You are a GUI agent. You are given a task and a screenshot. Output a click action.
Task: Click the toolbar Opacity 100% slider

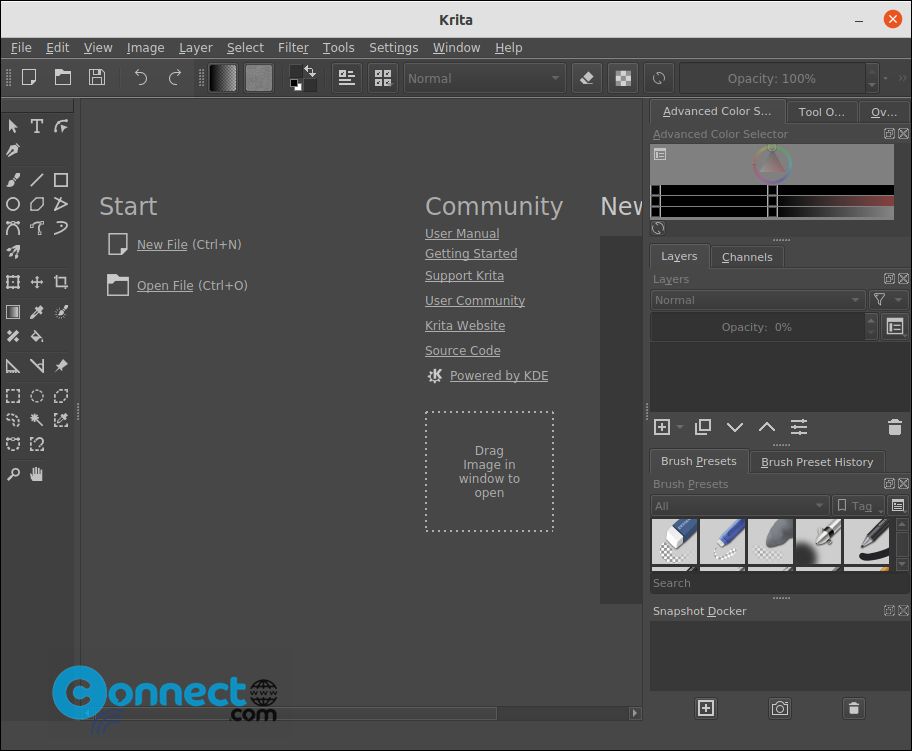tap(772, 78)
